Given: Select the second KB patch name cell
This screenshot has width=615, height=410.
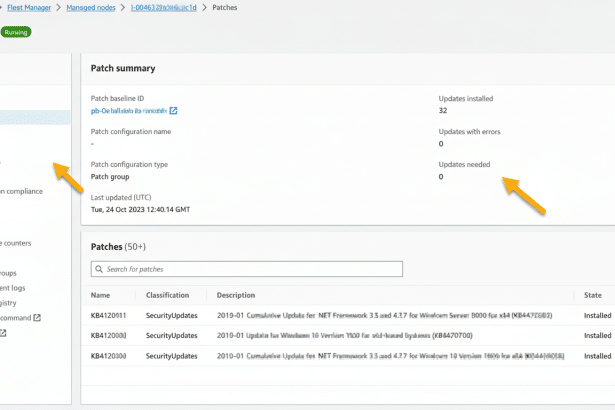Looking at the screenshot, I should (108, 336).
